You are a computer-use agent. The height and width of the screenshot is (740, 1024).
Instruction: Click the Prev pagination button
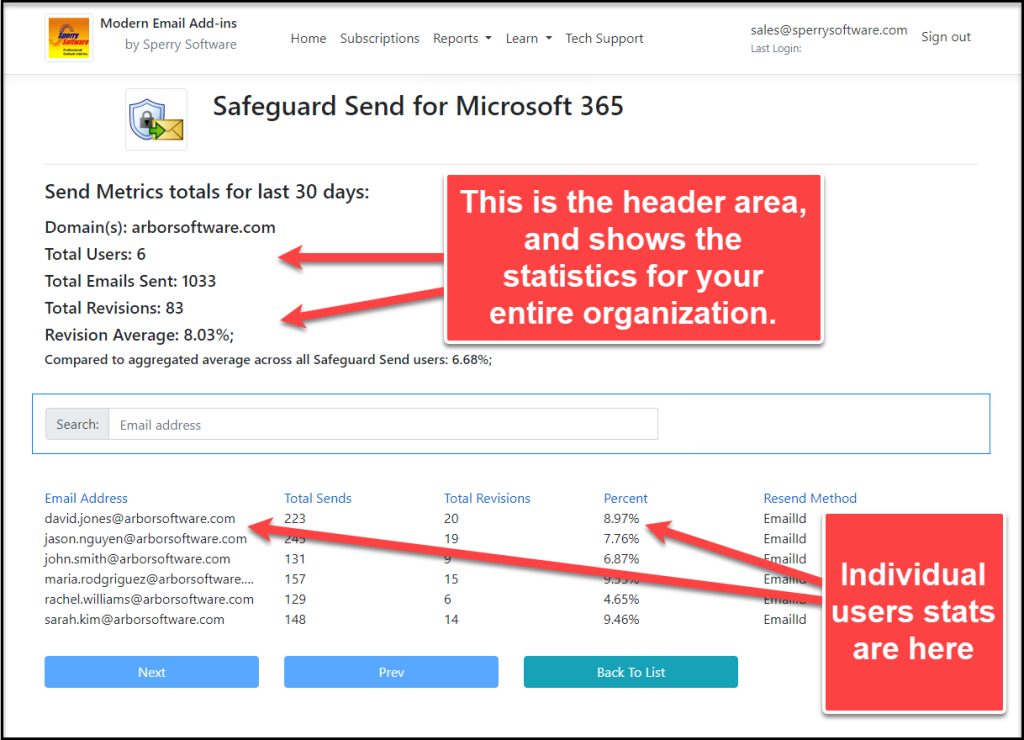[391, 671]
